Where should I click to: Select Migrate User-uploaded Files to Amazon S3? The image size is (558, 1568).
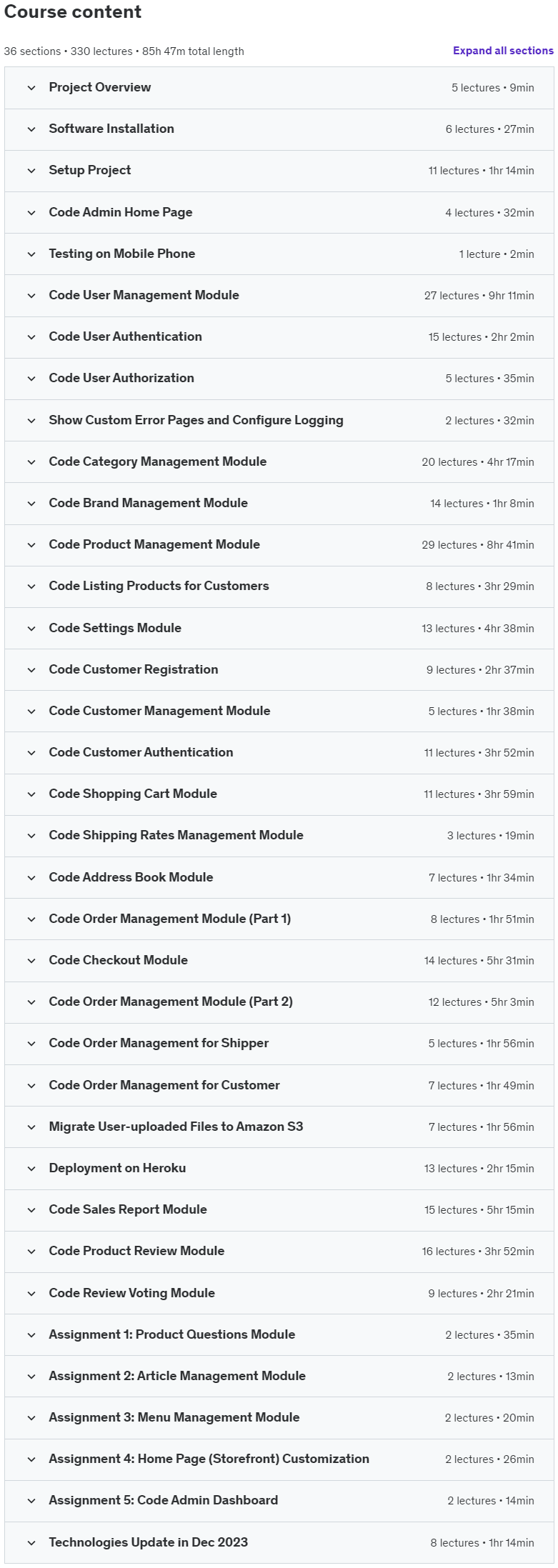pos(176,1127)
